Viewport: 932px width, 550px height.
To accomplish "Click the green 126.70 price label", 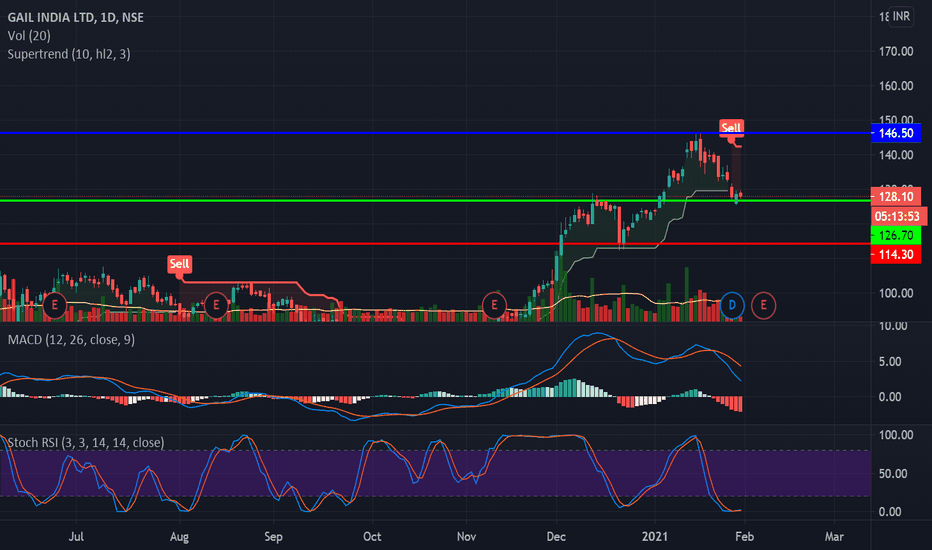I will coord(896,235).
